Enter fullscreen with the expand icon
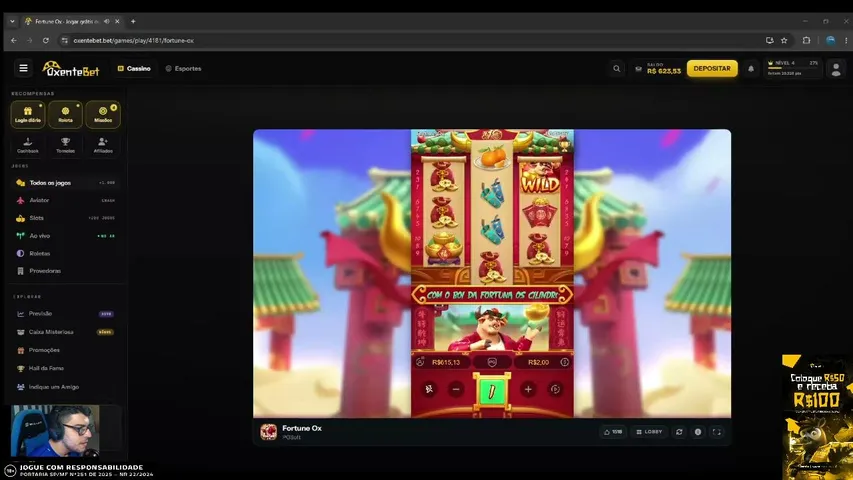The image size is (853, 480). (716, 432)
